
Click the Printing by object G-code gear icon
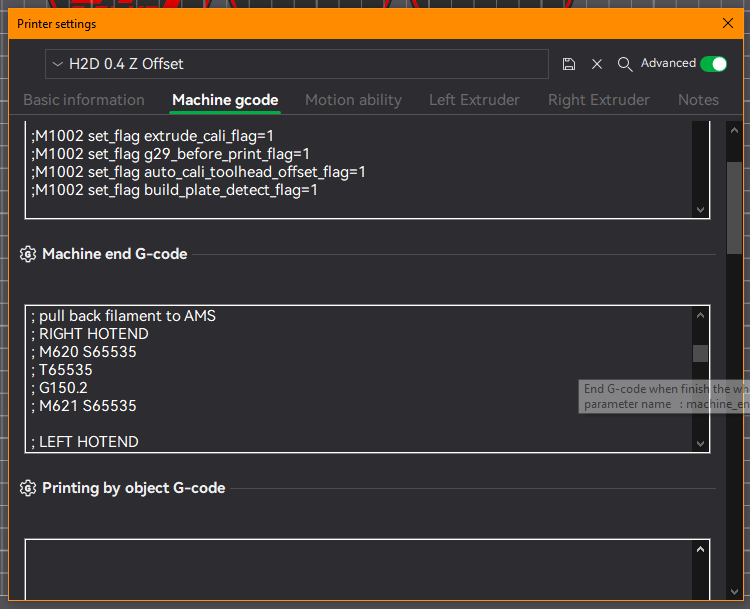[28, 488]
